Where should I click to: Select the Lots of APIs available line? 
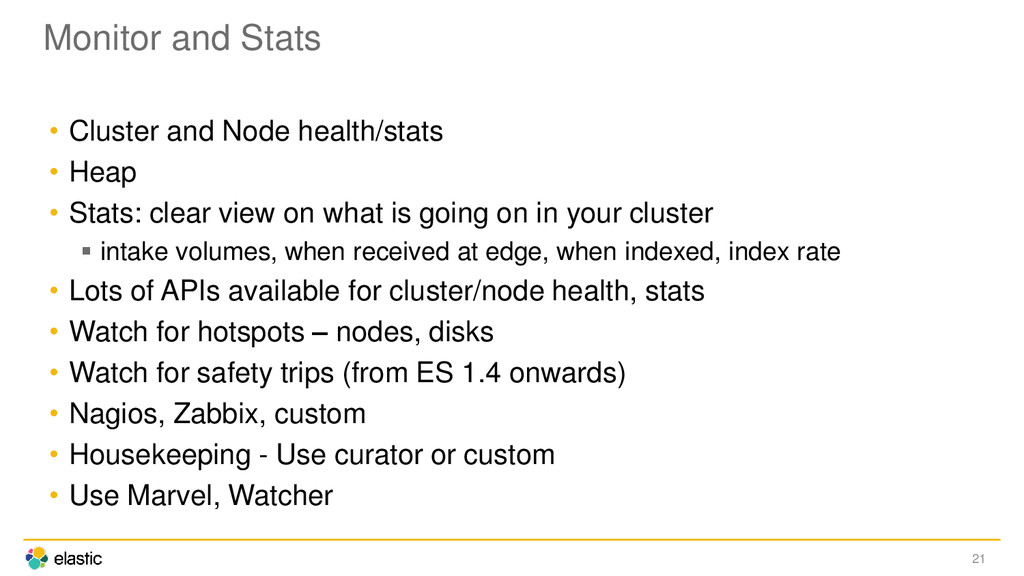(387, 291)
